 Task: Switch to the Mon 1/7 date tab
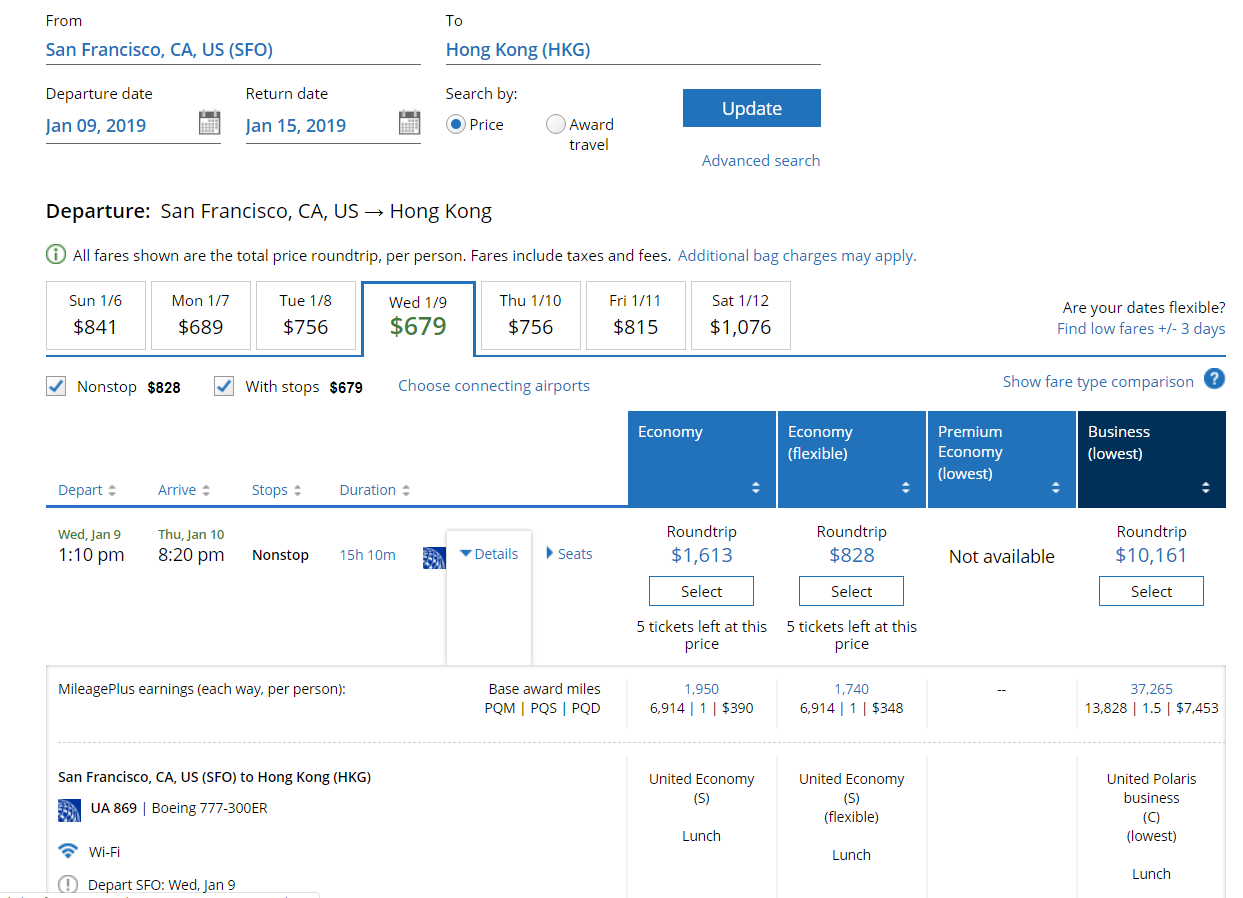(200, 315)
